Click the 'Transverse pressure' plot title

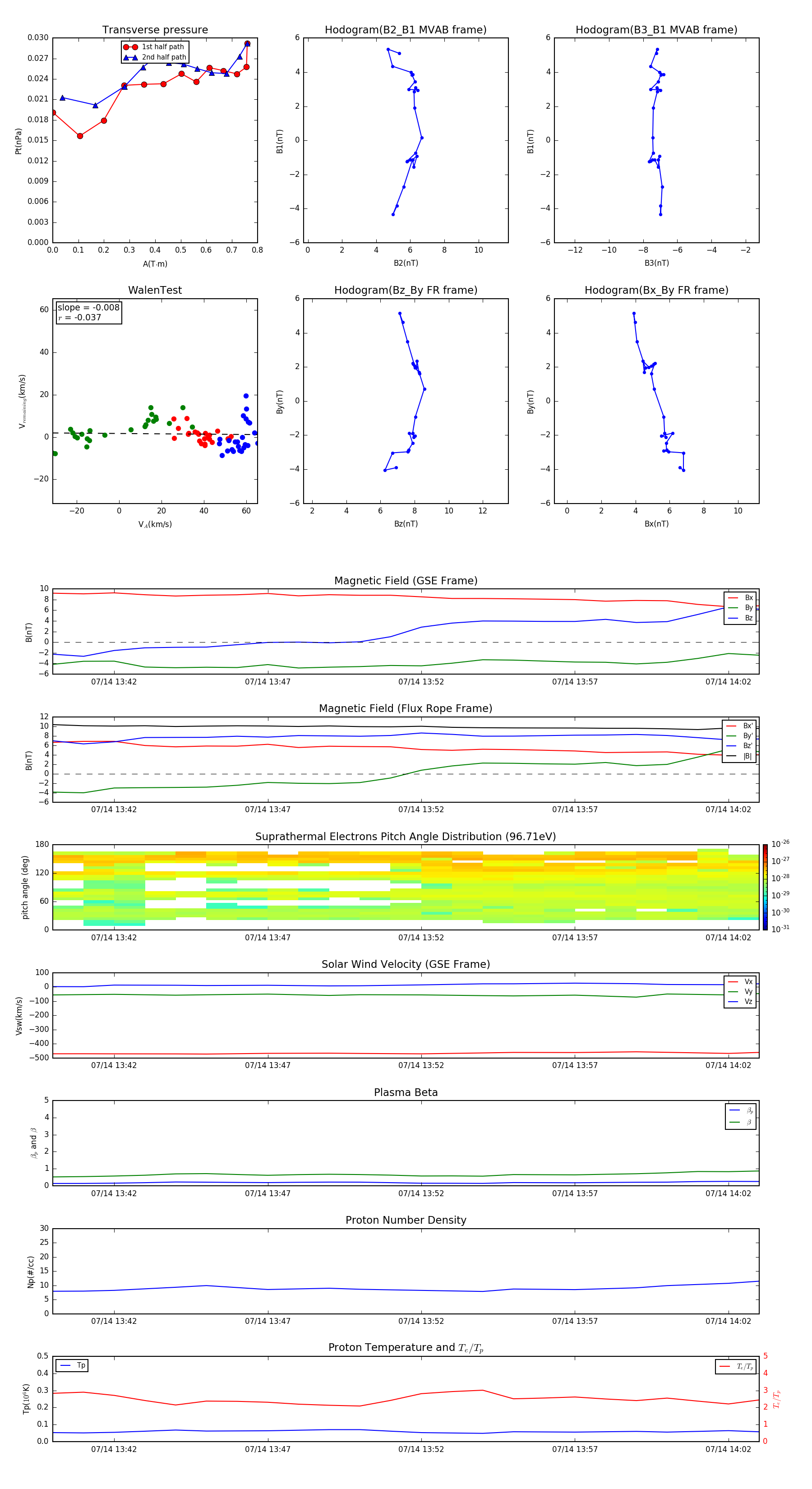155,30
